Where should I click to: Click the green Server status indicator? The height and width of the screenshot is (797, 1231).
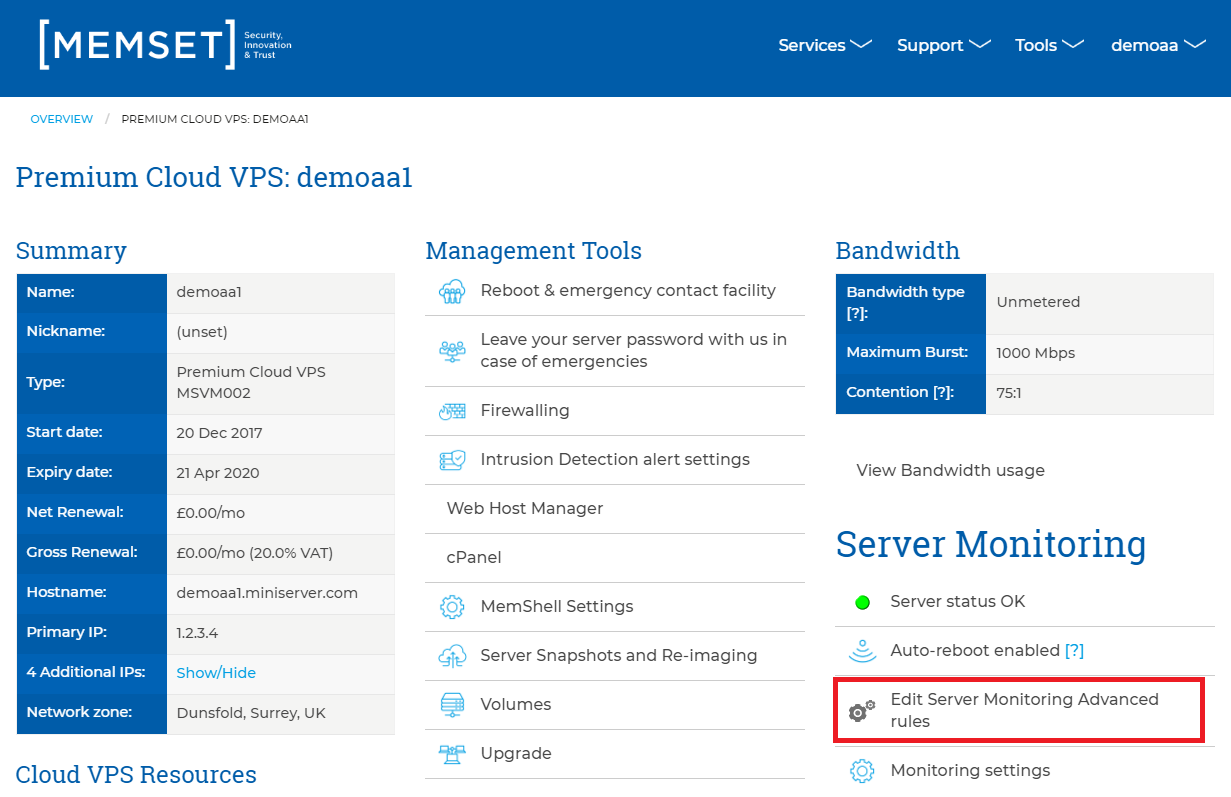point(862,602)
